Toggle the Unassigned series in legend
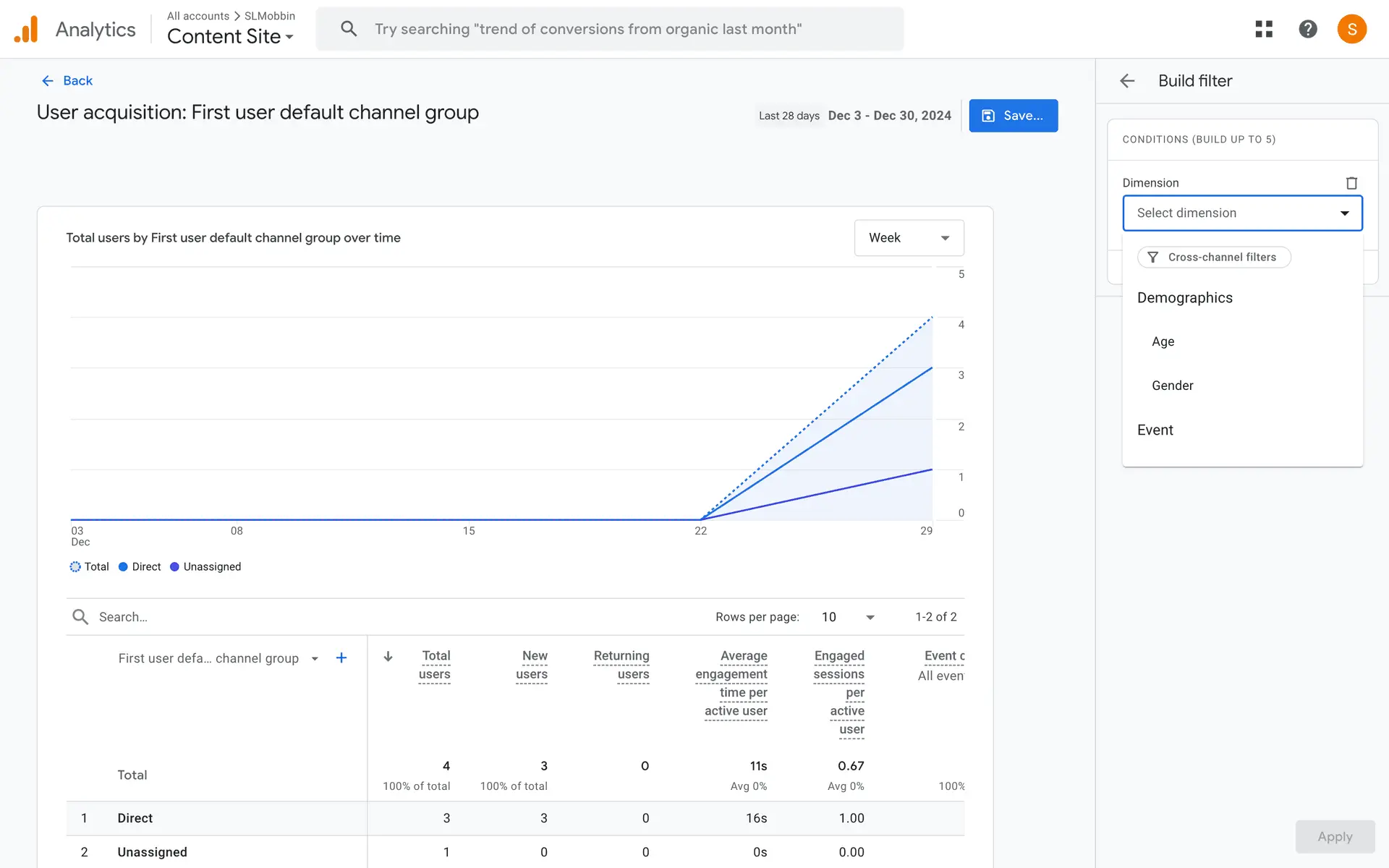 (205, 566)
